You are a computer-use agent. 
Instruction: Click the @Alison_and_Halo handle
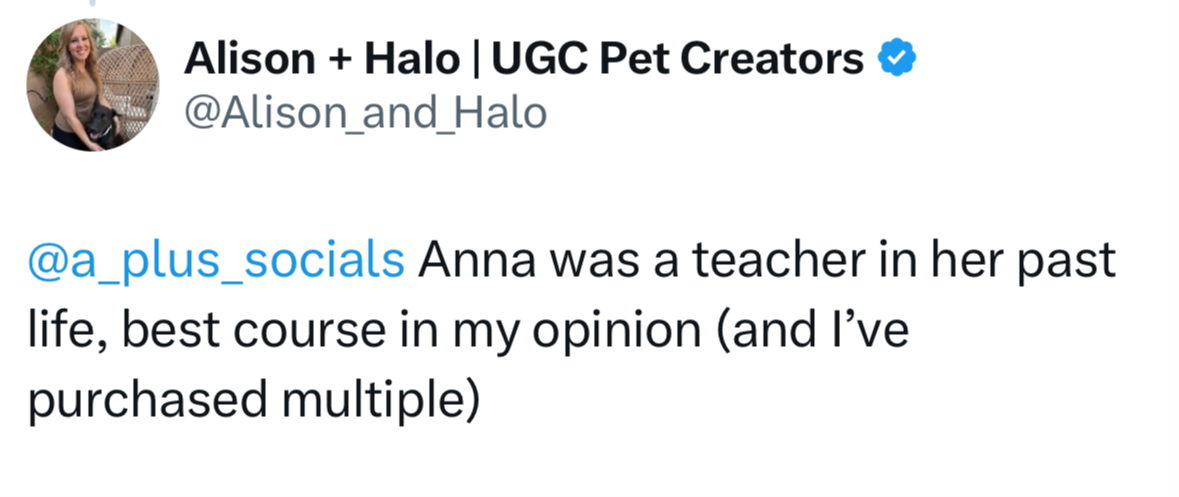(365, 114)
